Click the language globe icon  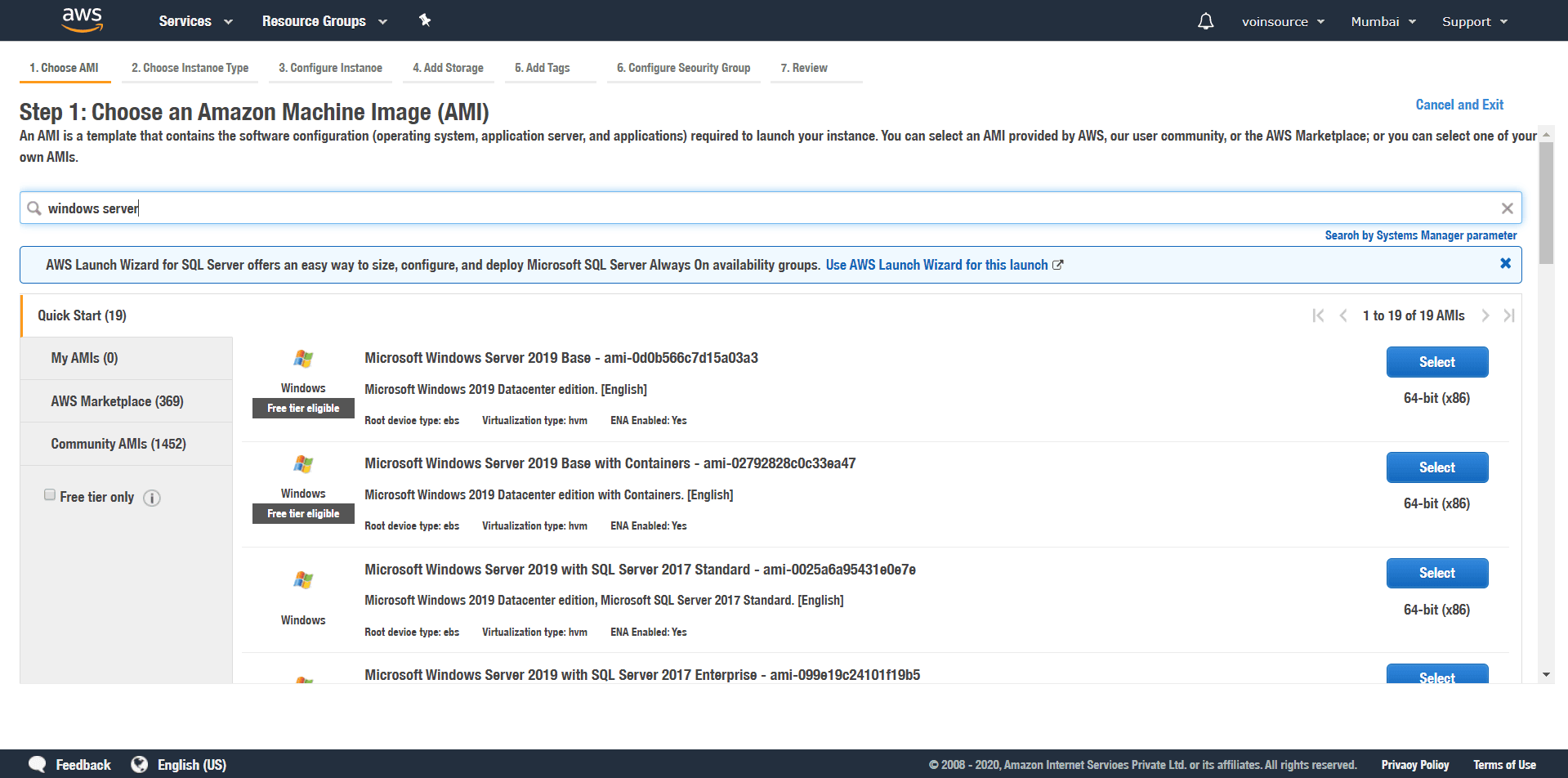[140, 765]
